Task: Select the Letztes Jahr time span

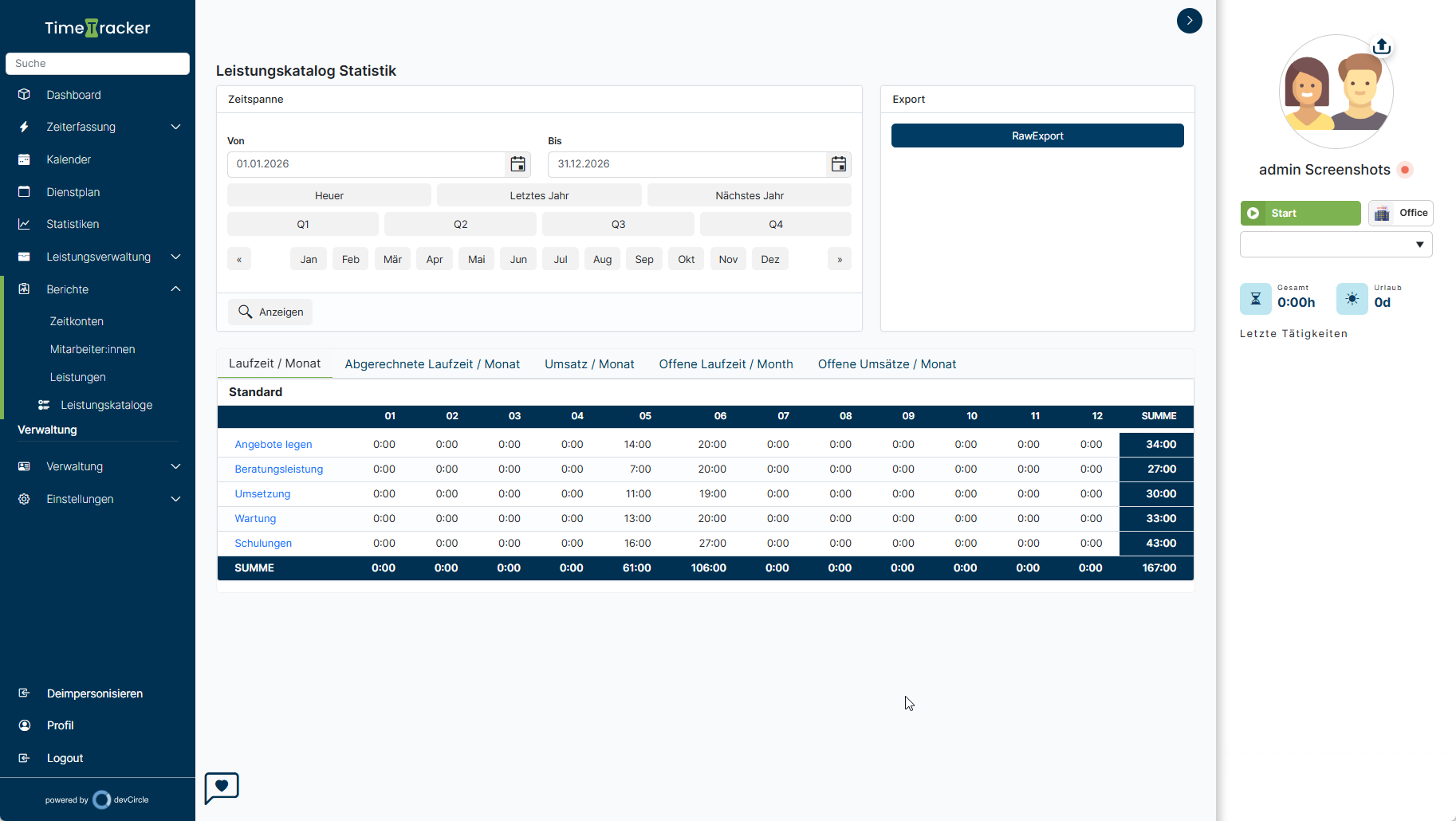Action: pyautogui.click(x=539, y=195)
